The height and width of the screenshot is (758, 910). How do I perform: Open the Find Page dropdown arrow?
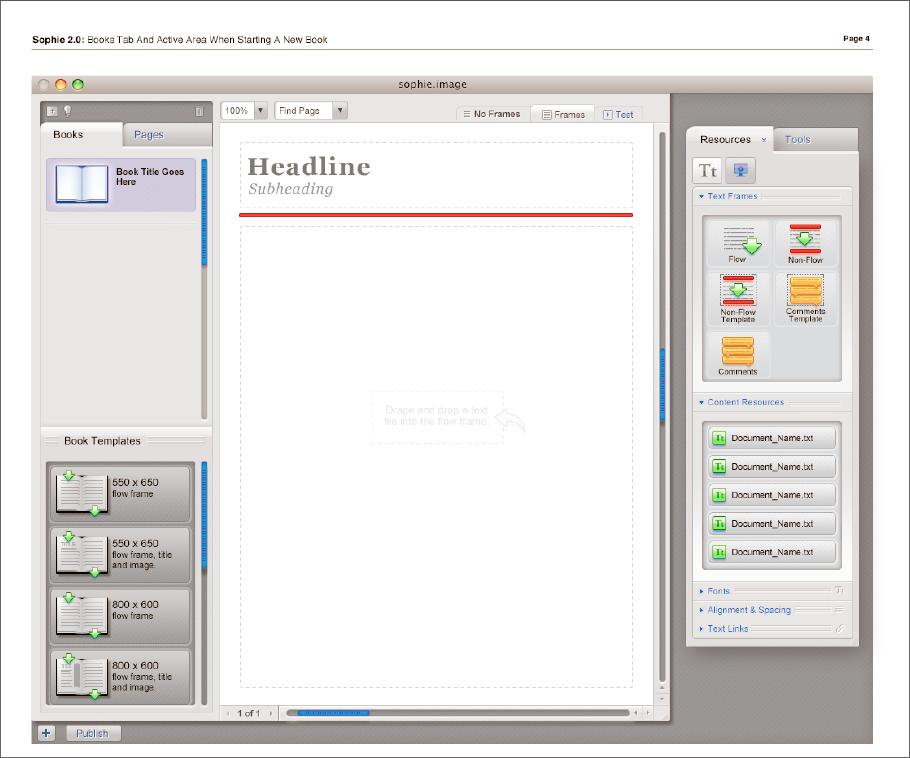pos(340,110)
